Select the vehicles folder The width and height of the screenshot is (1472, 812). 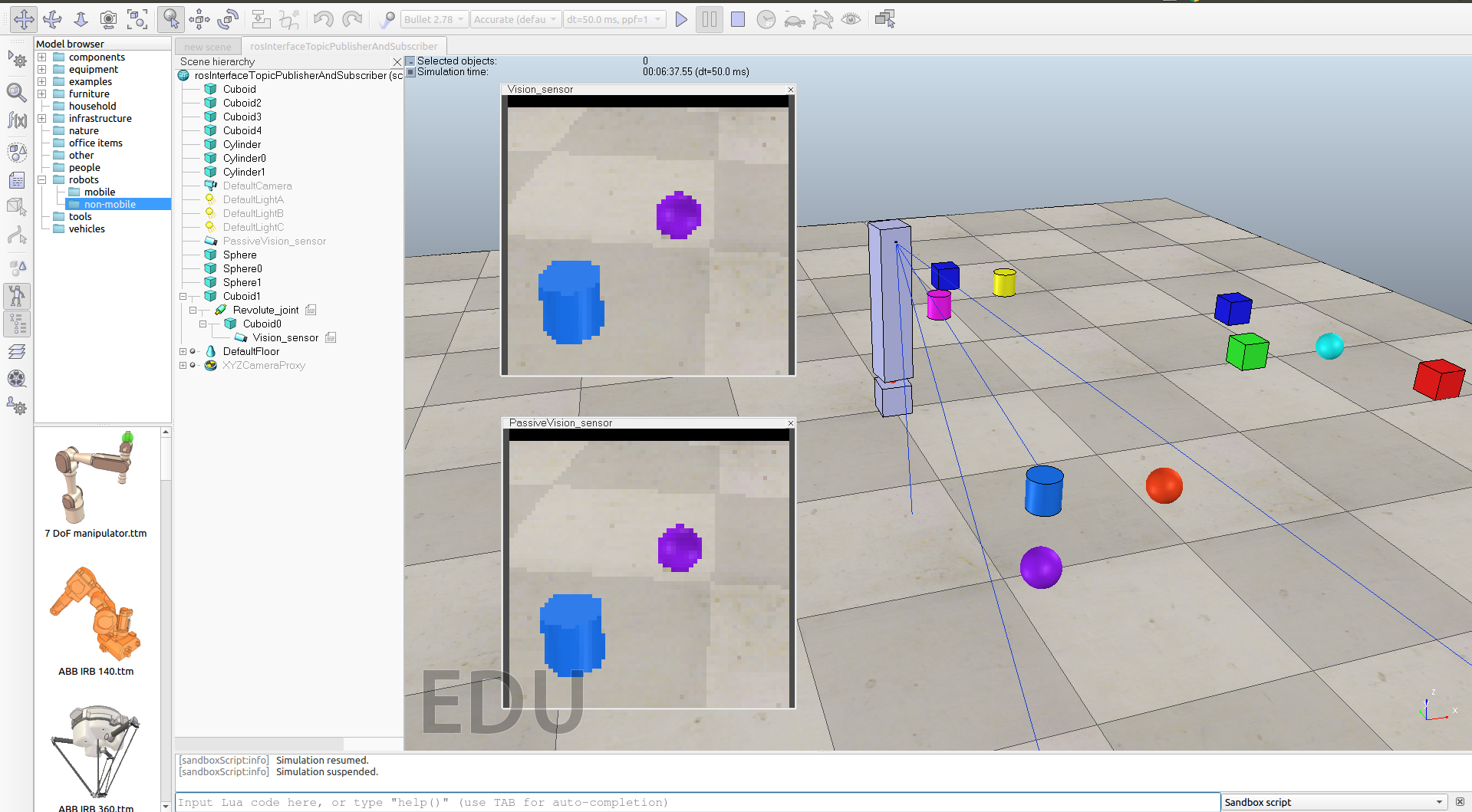click(87, 228)
